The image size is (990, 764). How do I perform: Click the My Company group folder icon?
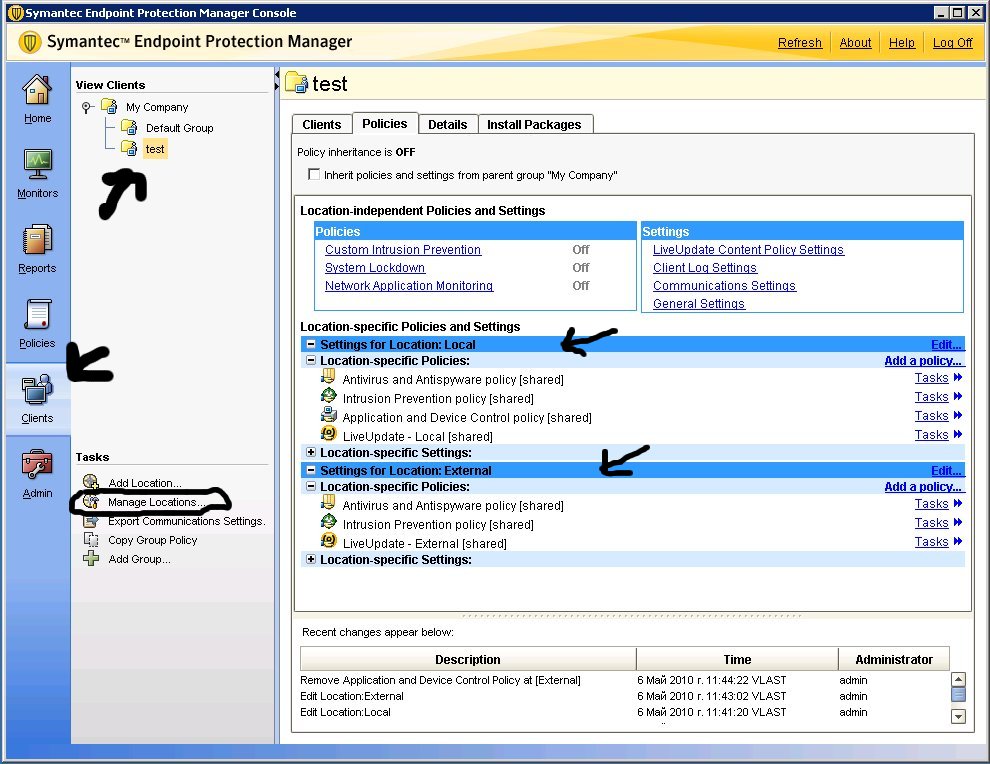point(109,106)
